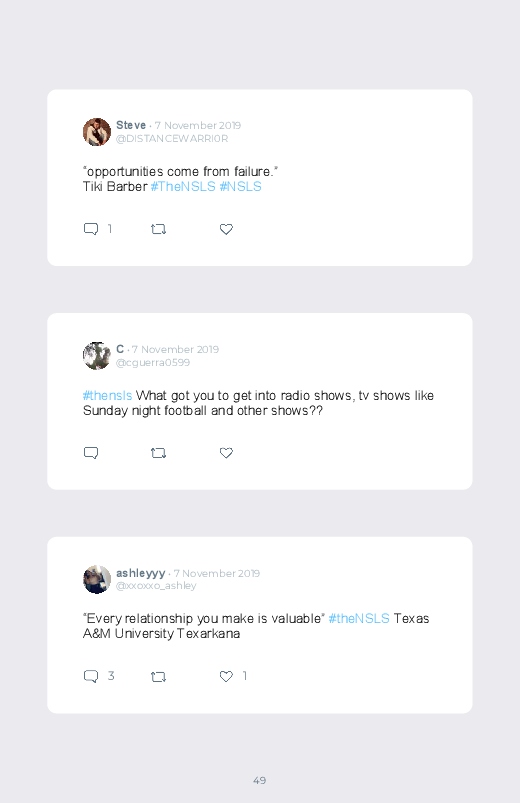Viewport: 520px width, 803px height.
Task: Reply to C's radio shows question
Action: (x=91, y=453)
